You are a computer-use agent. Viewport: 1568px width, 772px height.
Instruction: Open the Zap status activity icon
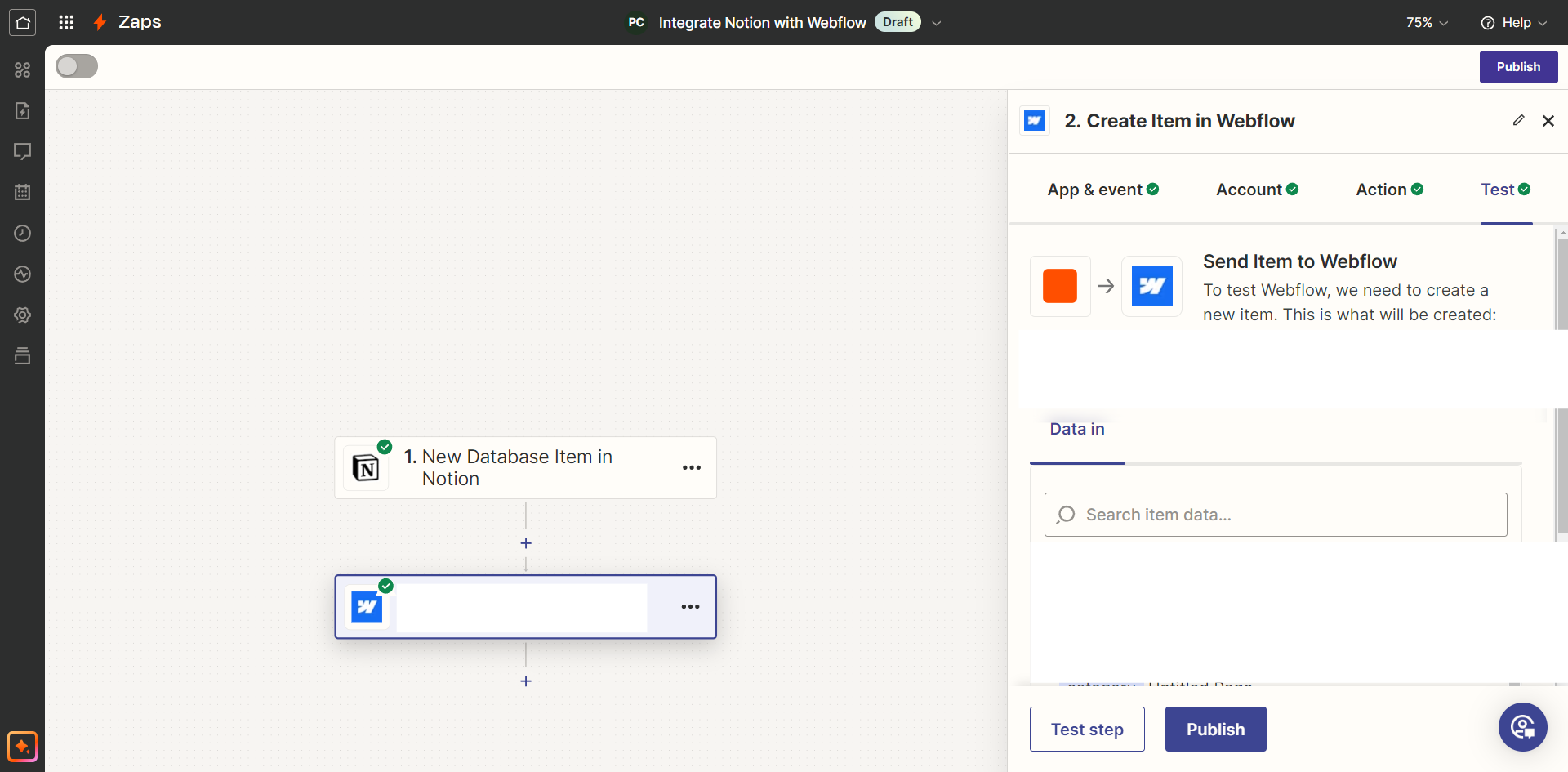click(22, 274)
